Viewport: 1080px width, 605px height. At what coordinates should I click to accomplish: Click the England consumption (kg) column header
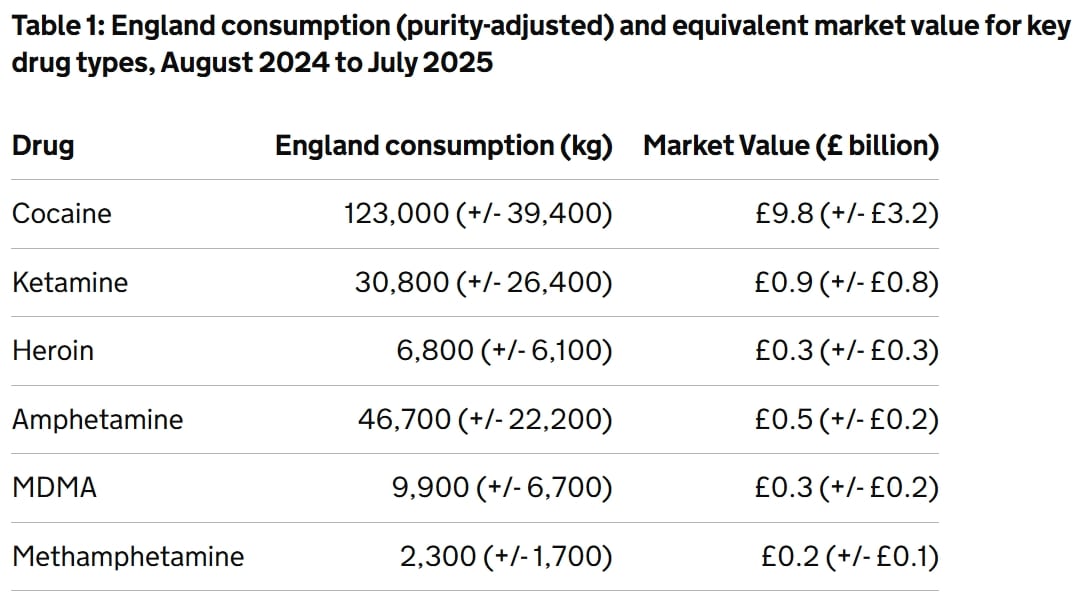click(x=443, y=146)
